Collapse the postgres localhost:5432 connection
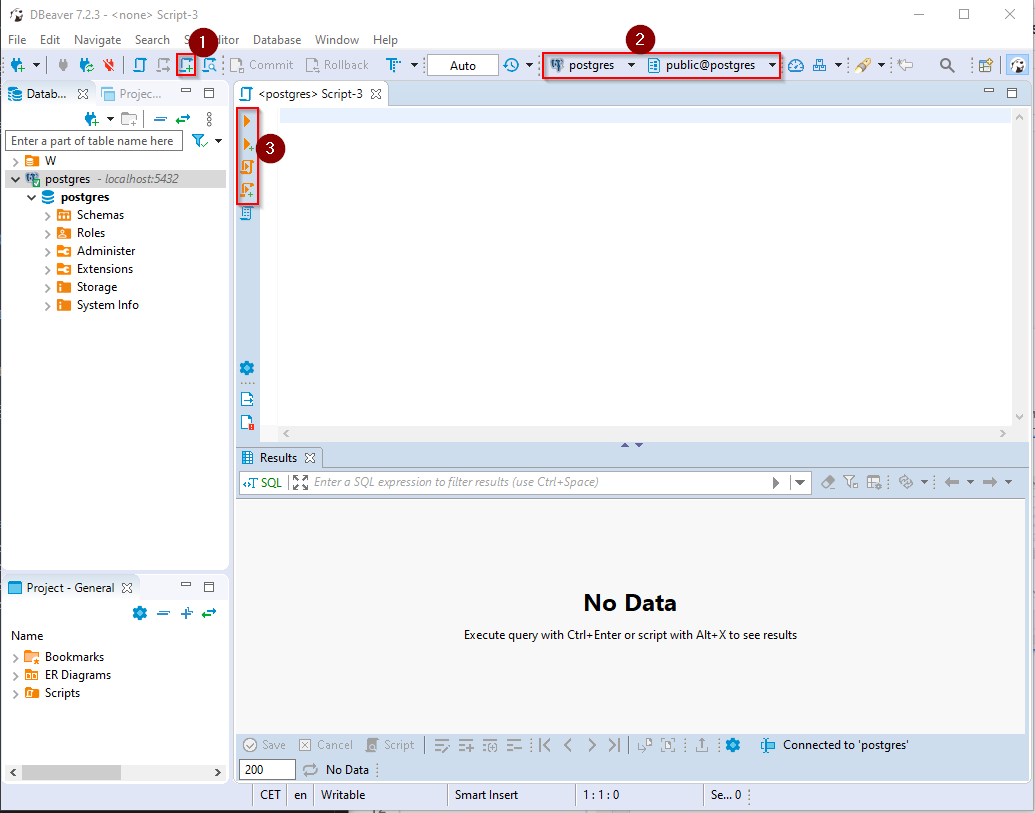The image size is (1035, 813). [16, 179]
